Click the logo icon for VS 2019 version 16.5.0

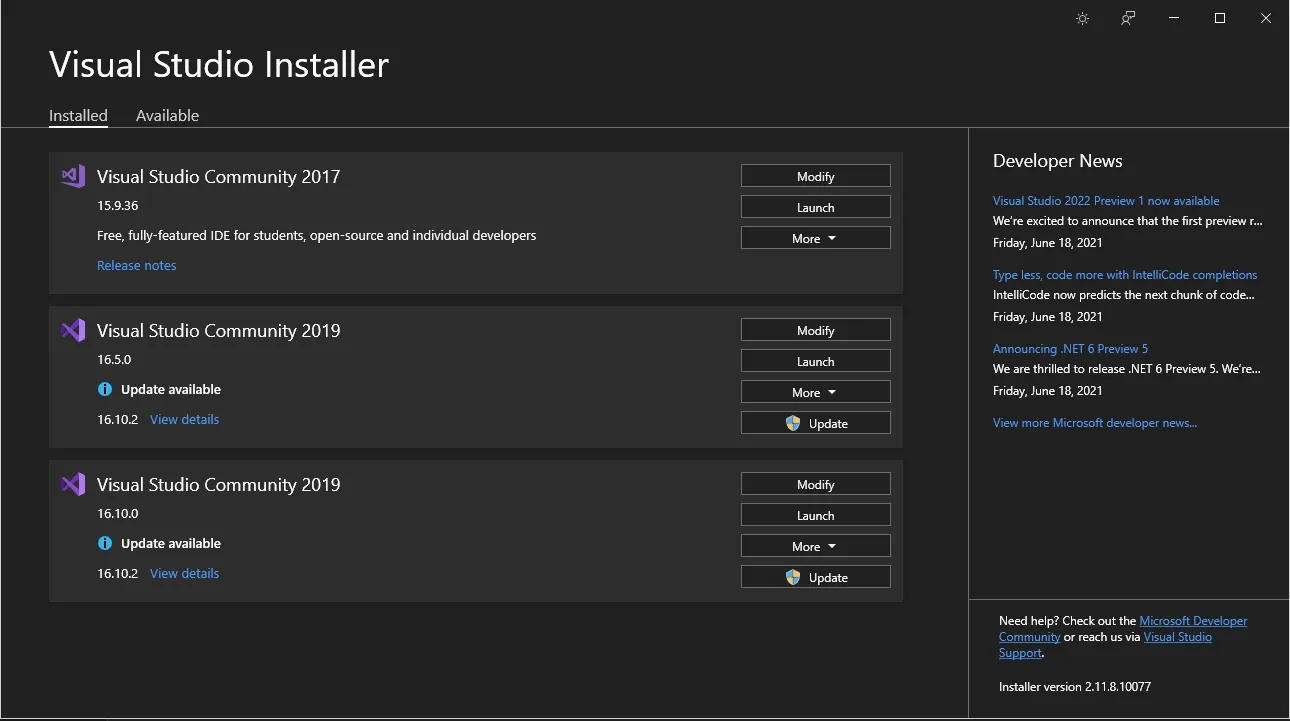pos(73,330)
